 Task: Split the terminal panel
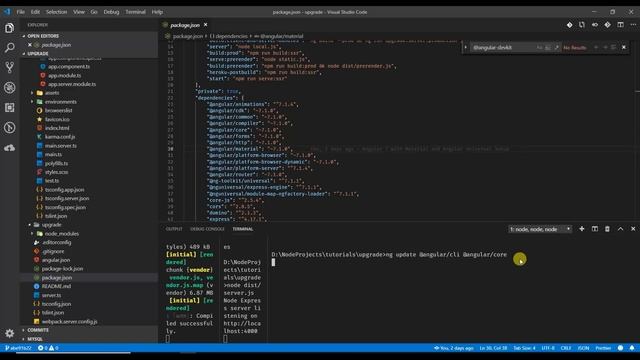click(x=595, y=229)
